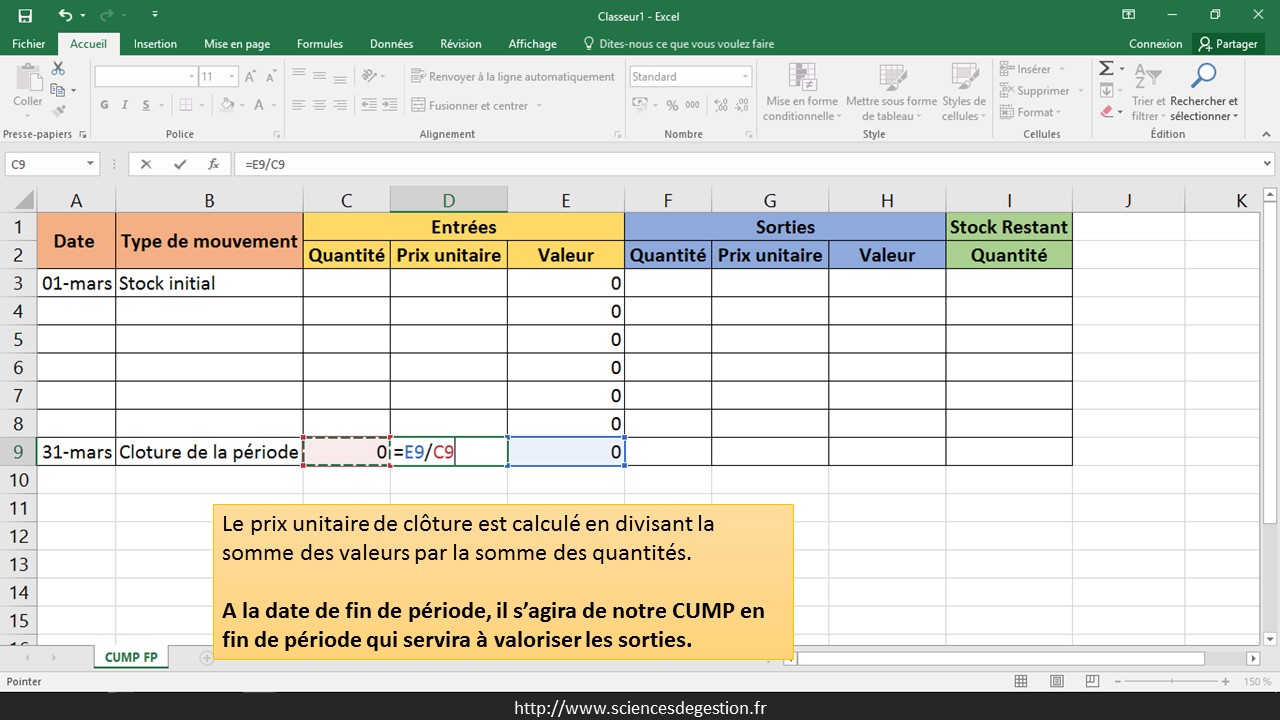Toggle italic I formatting
Viewport: 1280px width, 720px height.
coord(125,105)
